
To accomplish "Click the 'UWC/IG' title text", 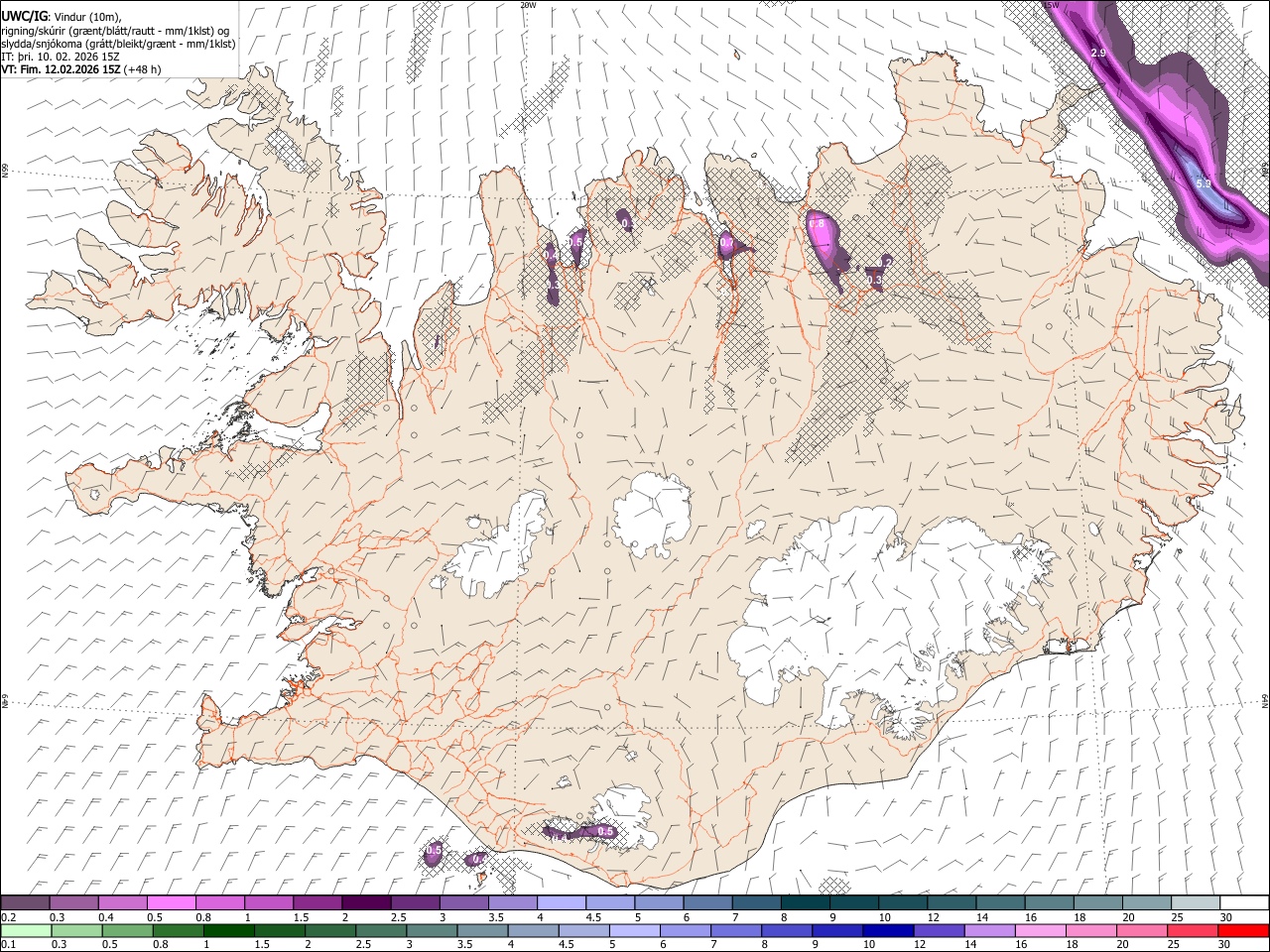I will coord(24,15).
